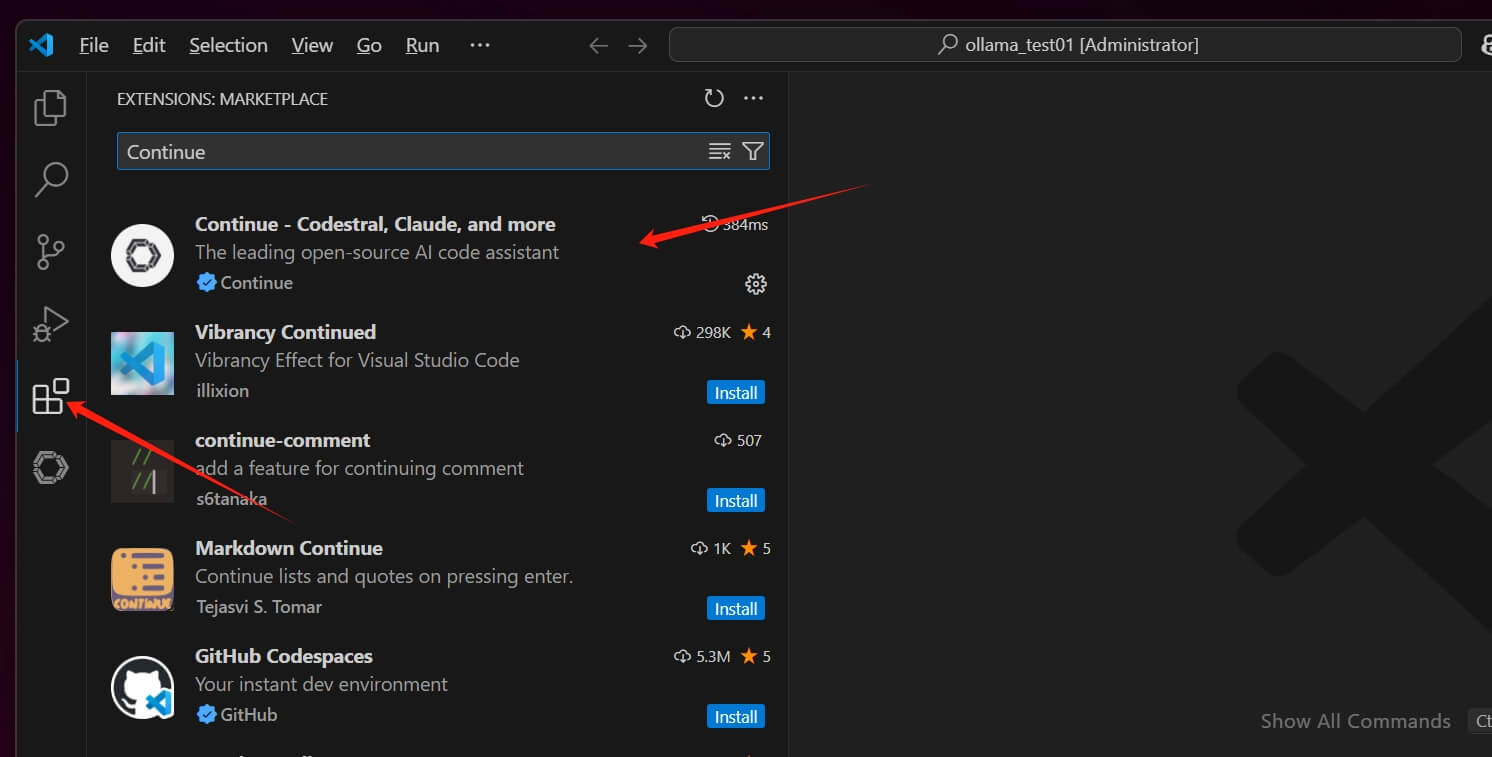
Task: Select the Extensions icon in the activity bar
Action: [50, 396]
